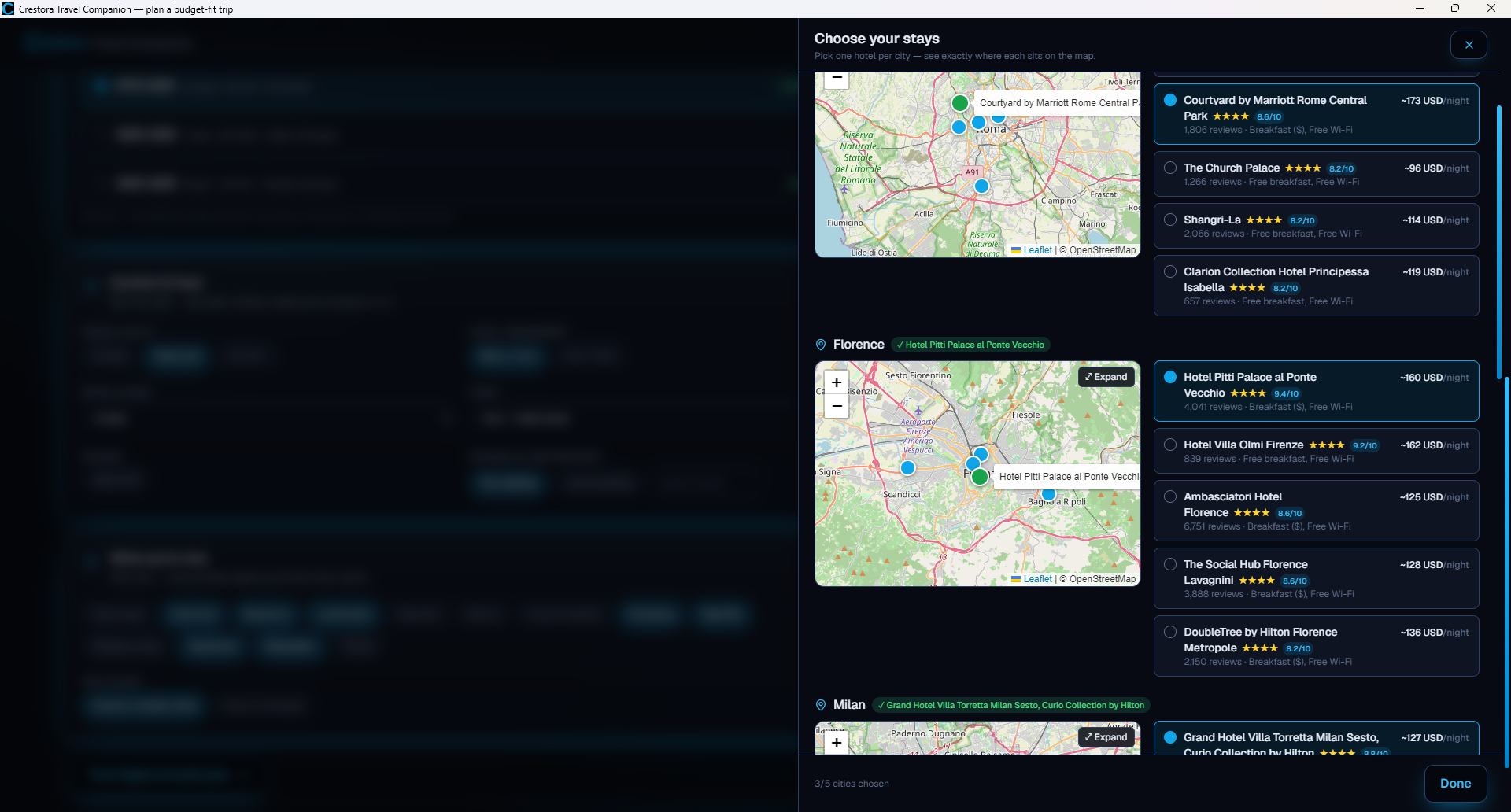Image resolution: width=1511 pixels, height=812 pixels.
Task: Expand the Florence map
Action: point(1106,377)
